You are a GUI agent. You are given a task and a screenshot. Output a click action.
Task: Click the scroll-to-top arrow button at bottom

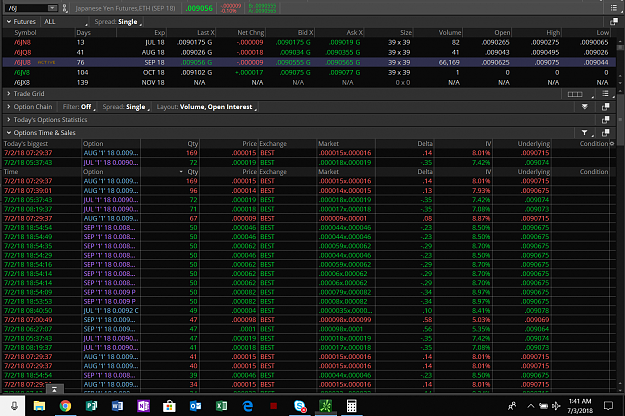[55, 389]
